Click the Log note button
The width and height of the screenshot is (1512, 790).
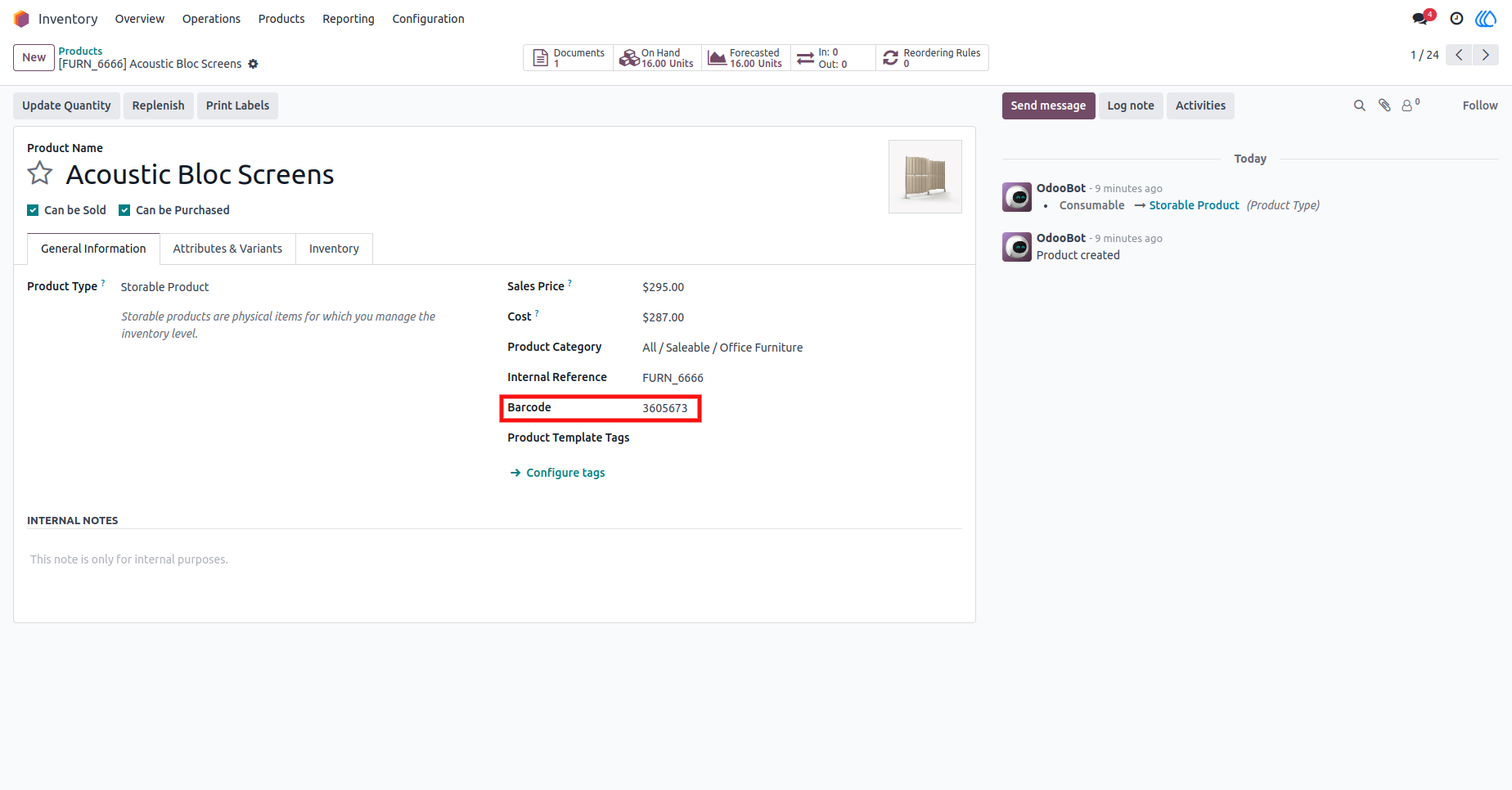tap(1131, 105)
